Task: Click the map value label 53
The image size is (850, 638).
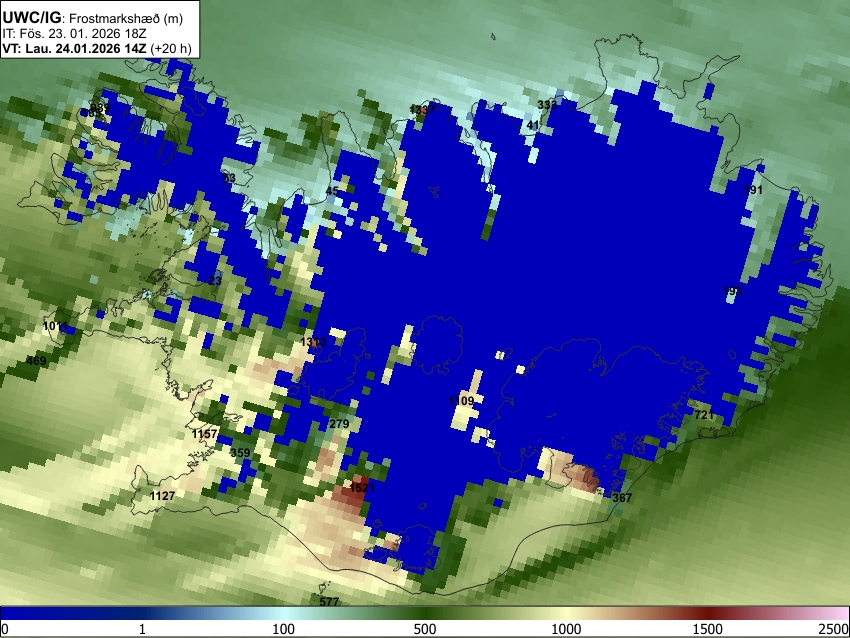Action: (x=229, y=177)
